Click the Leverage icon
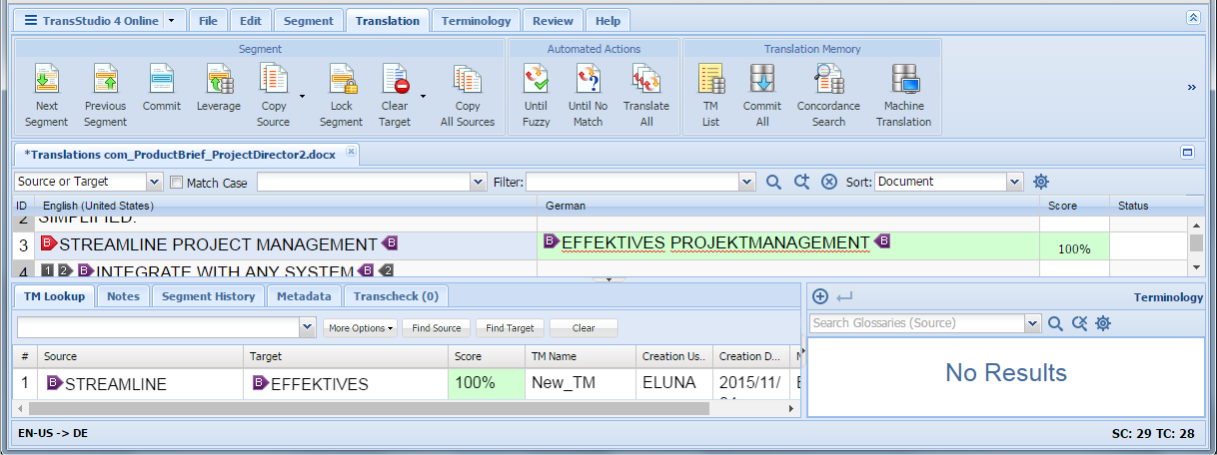This screenshot has width=1217, height=455. (x=219, y=80)
